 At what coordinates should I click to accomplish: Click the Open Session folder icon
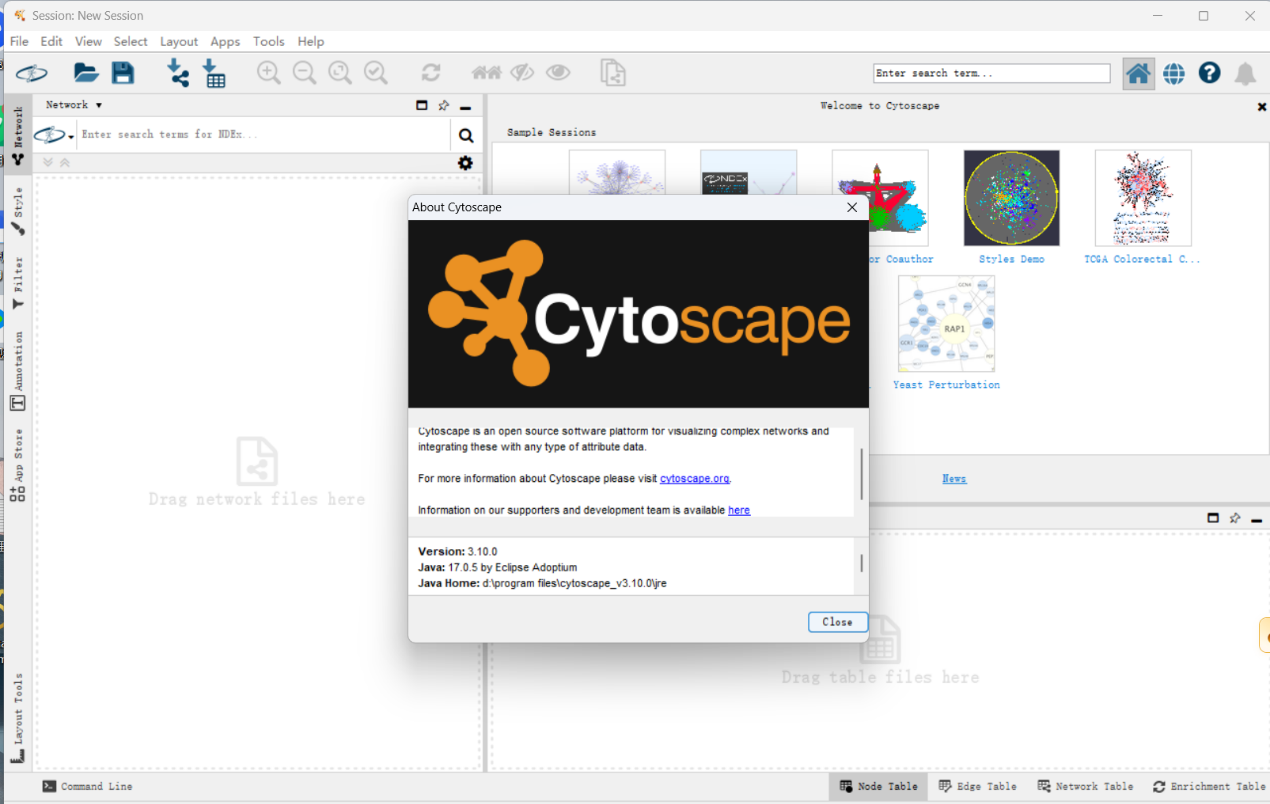tap(86, 73)
